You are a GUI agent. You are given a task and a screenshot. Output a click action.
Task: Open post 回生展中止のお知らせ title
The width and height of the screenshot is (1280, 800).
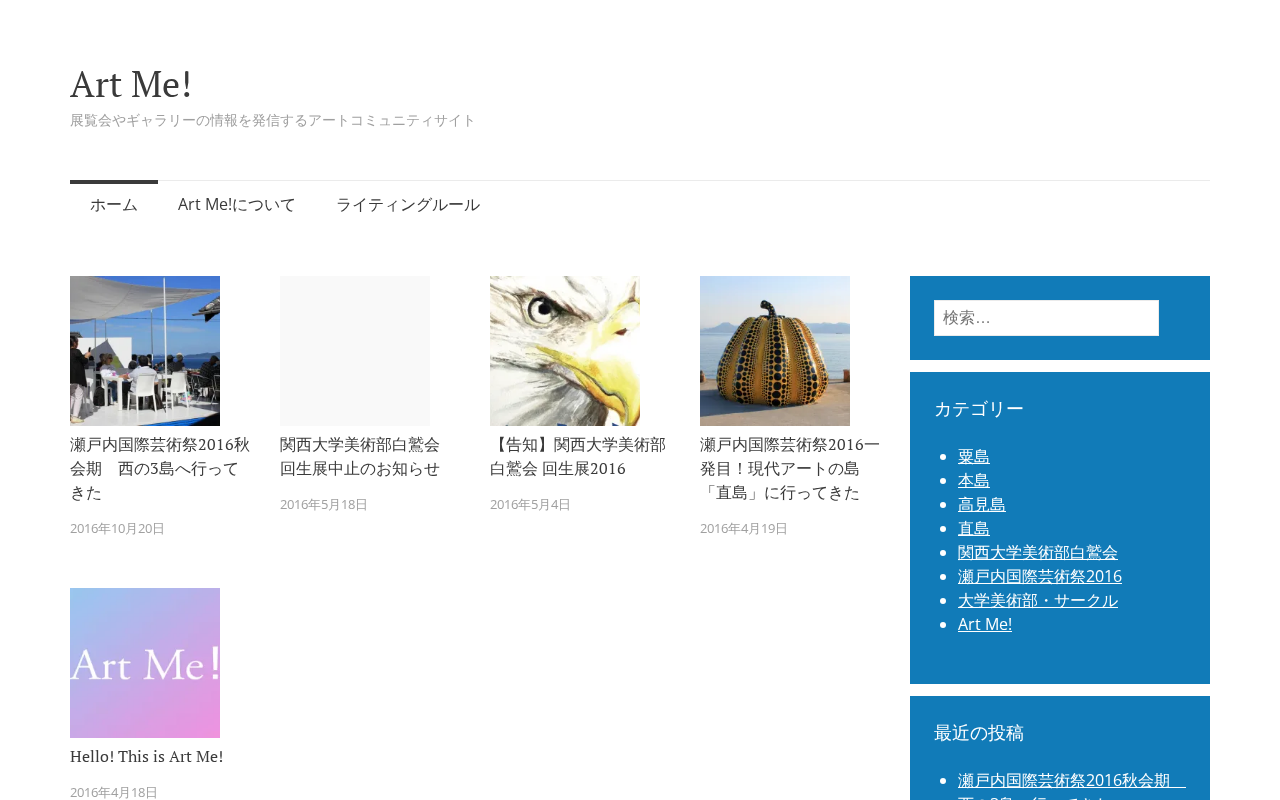point(360,456)
